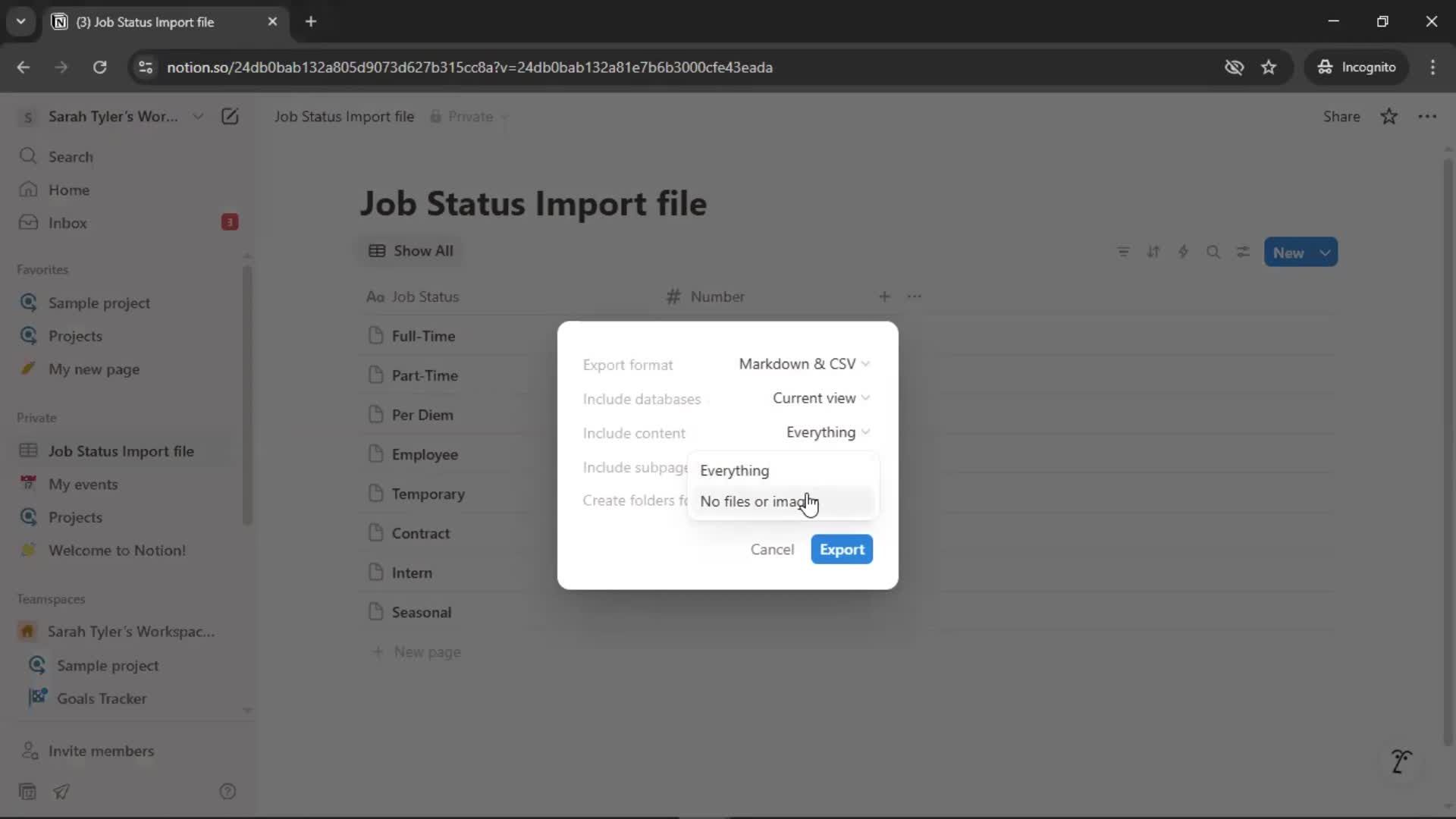Expand workspace switcher chevron
Screen dimensions: 1456x819
pyautogui.click(x=198, y=116)
